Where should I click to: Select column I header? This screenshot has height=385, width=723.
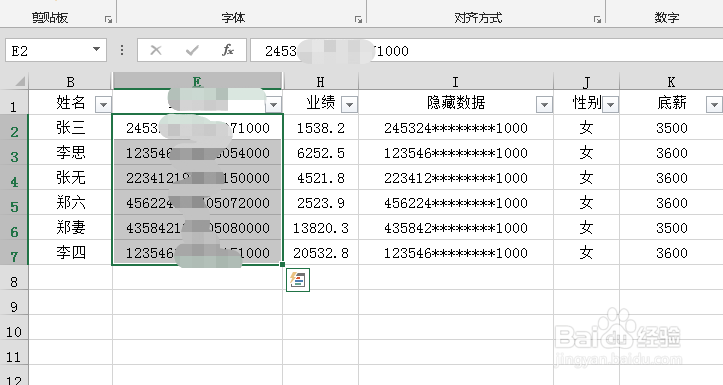pos(456,82)
